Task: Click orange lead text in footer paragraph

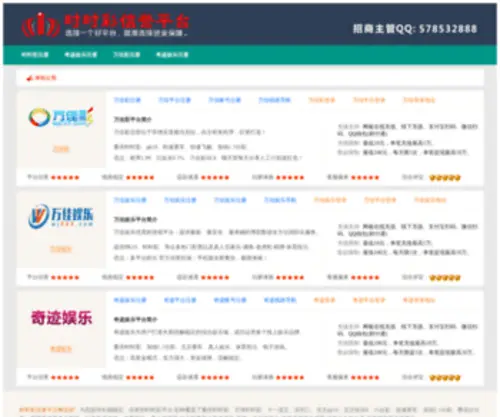Action: click(x=47, y=409)
